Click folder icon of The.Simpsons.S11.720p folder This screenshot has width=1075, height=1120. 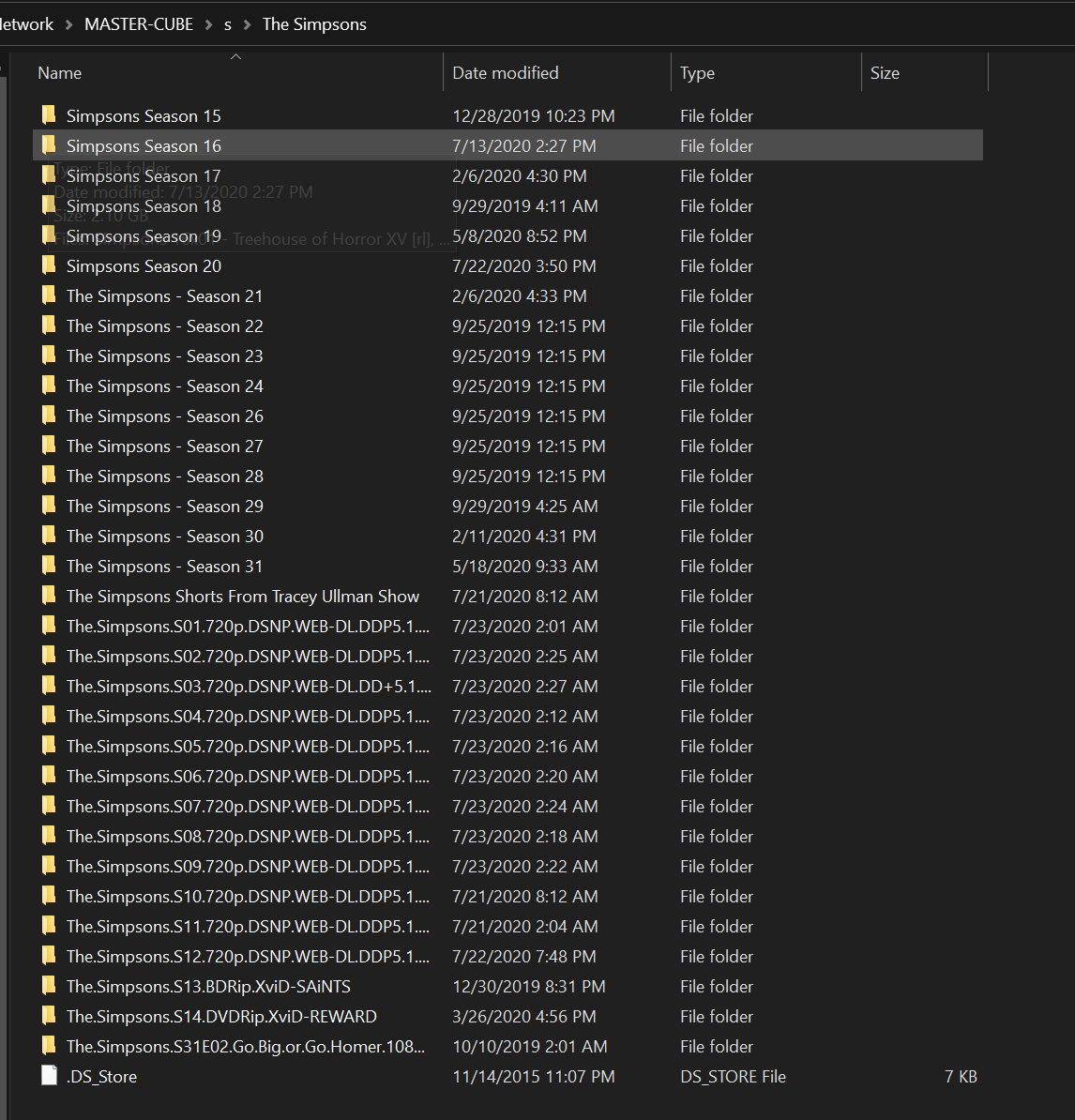point(49,925)
